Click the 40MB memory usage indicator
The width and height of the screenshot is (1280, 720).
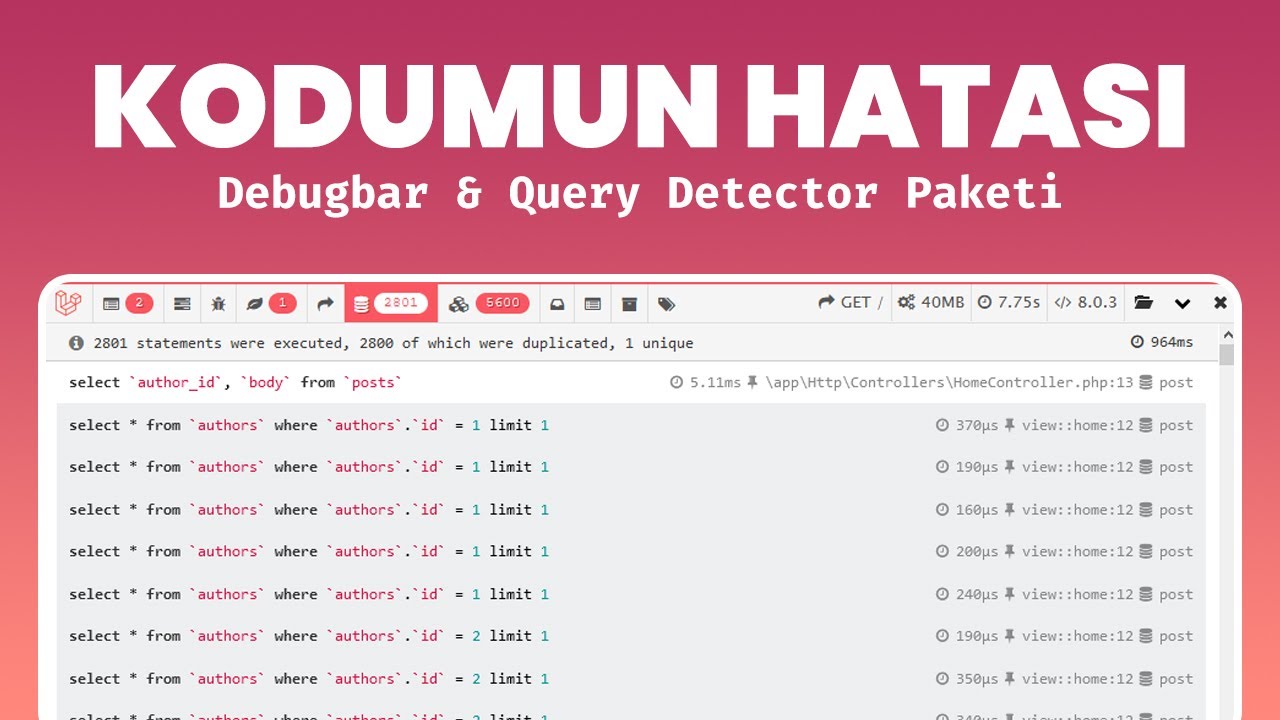click(931, 302)
